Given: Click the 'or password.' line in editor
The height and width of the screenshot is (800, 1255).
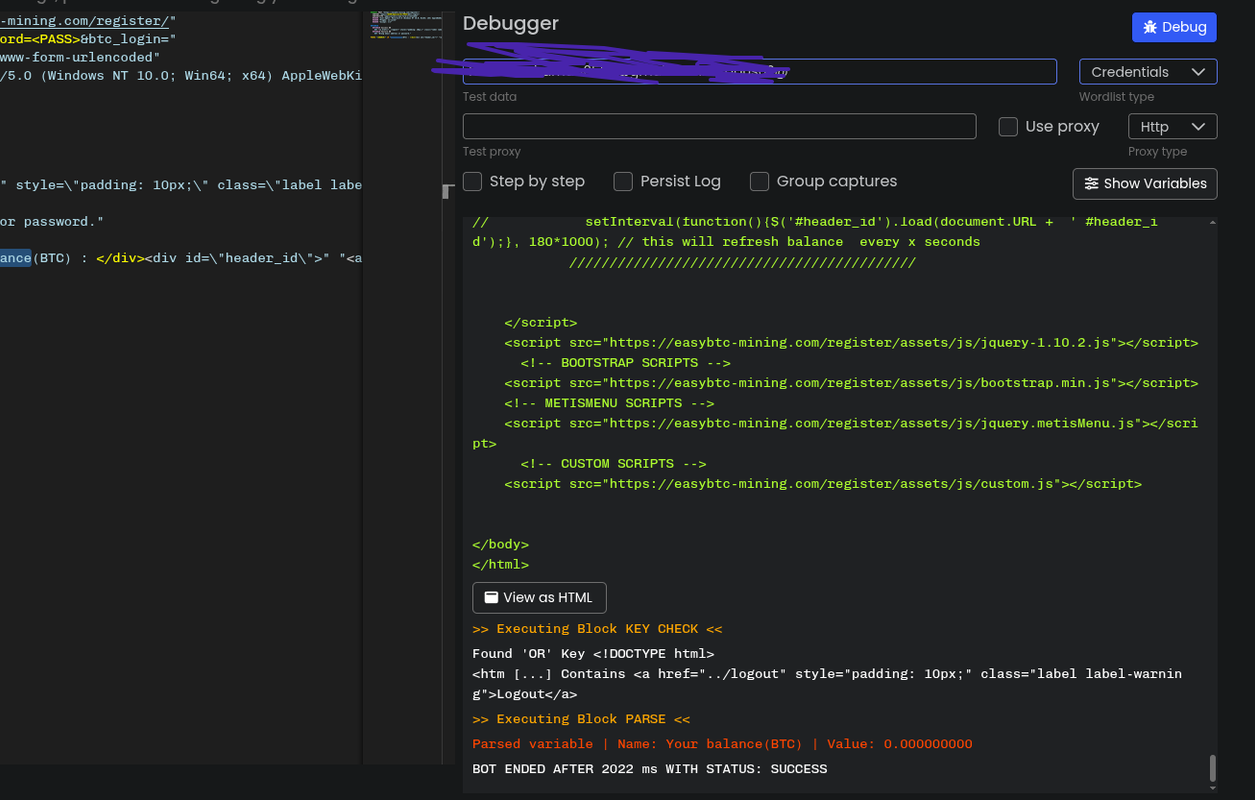Looking at the screenshot, I should (52, 221).
